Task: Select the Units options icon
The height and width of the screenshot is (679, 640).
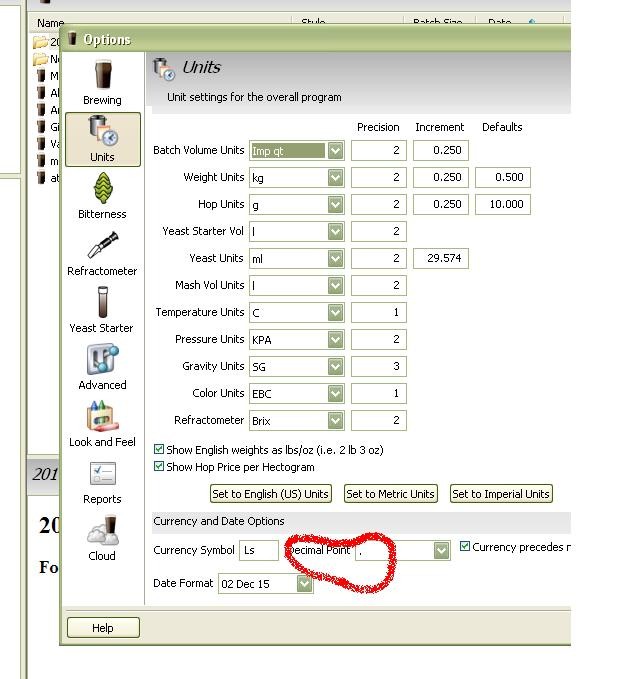Action: [102, 138]
